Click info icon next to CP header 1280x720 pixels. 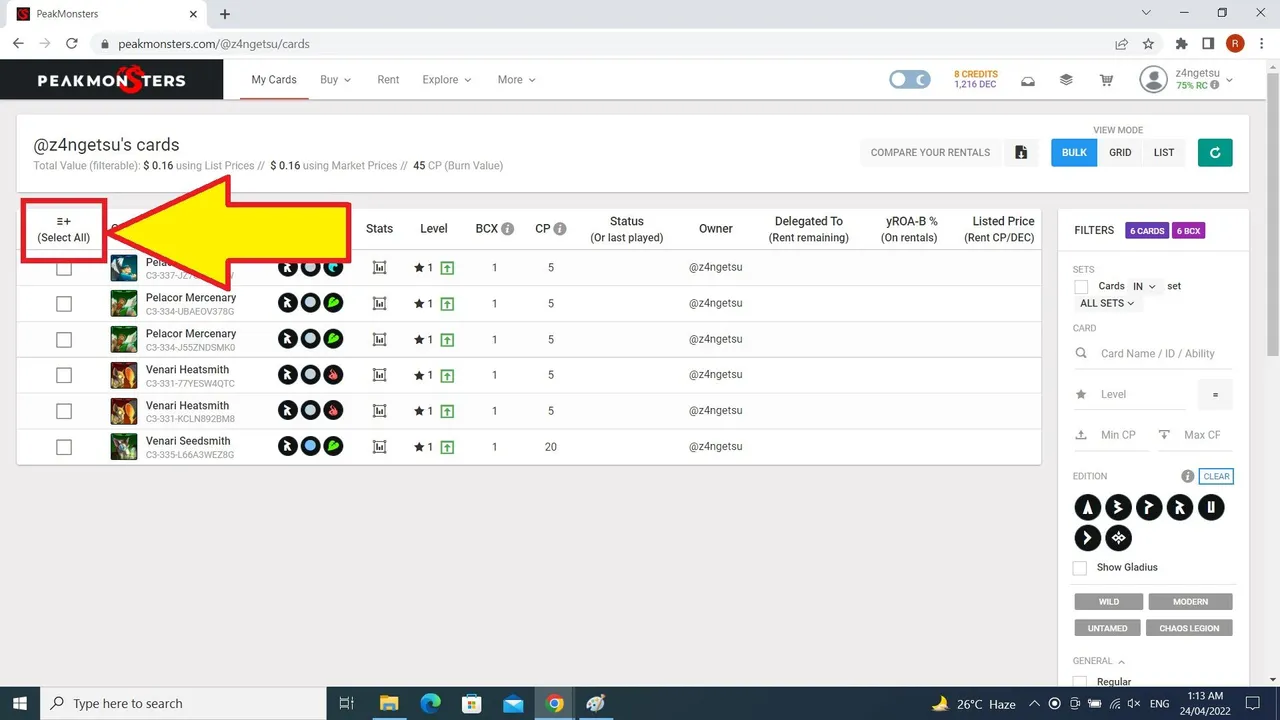coord(560,229)
